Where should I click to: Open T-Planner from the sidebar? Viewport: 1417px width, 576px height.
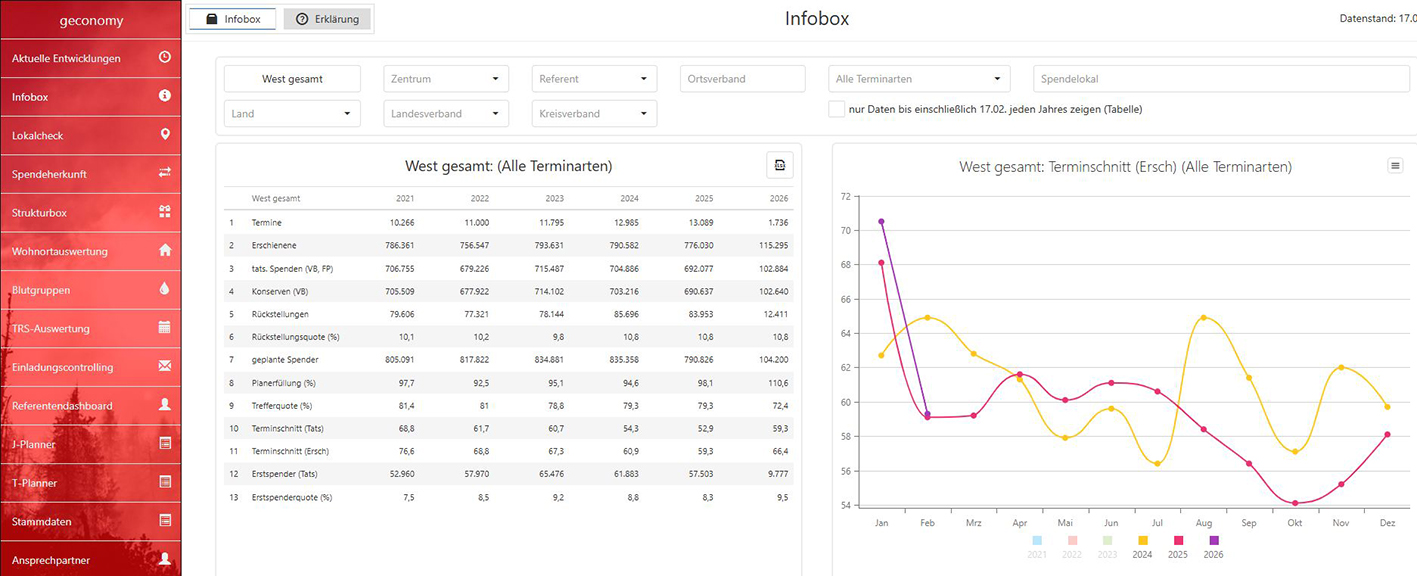tap(90, 483)
